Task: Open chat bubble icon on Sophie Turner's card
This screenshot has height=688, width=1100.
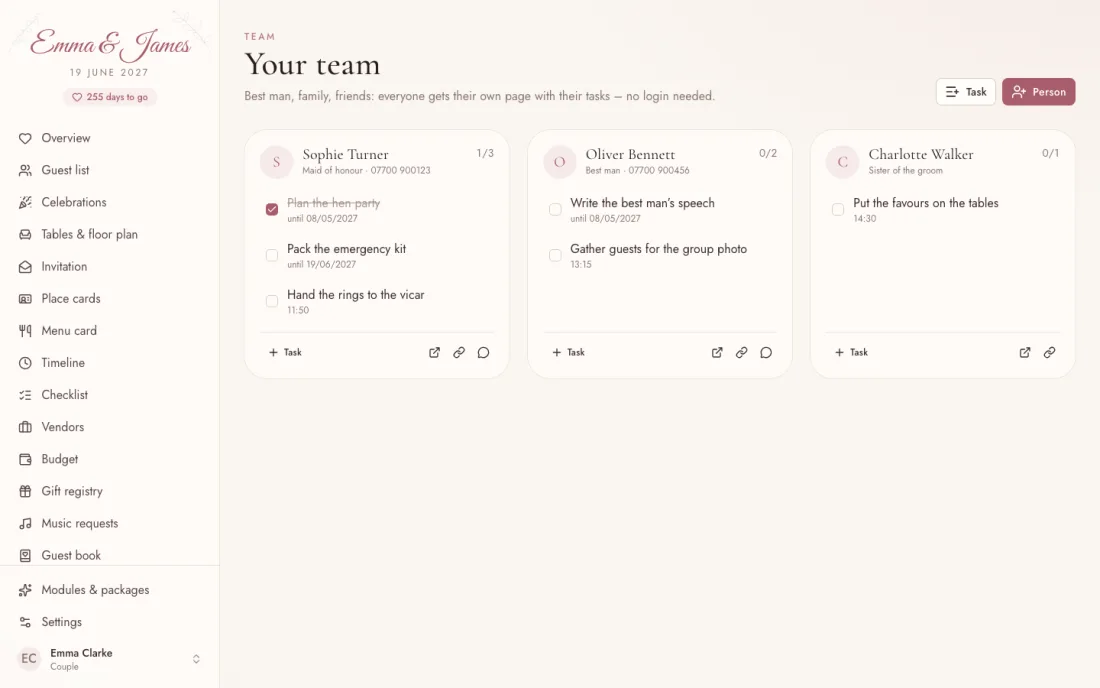Action: (483, 352)
